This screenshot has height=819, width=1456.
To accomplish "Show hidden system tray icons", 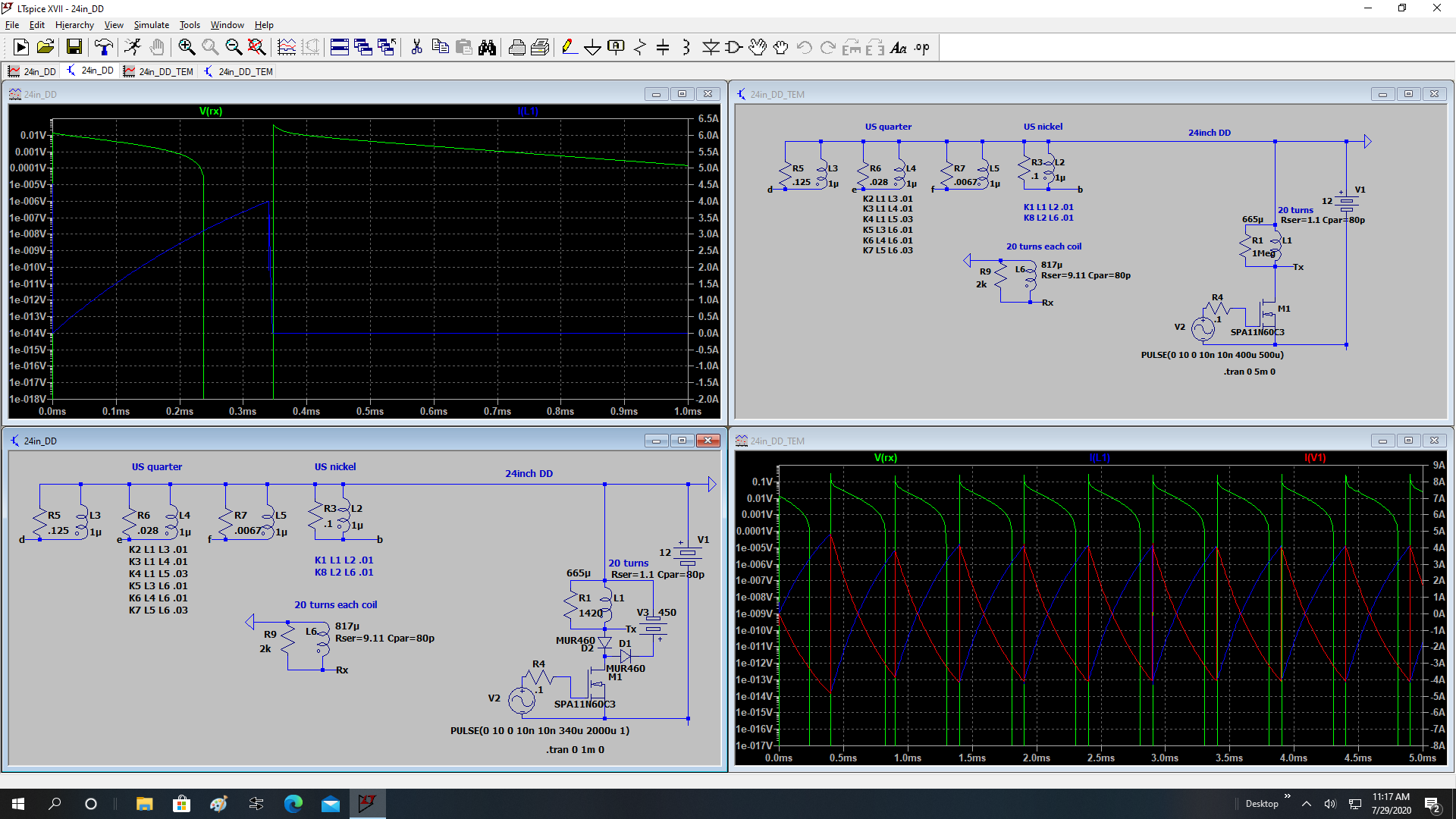I will 1306,804.
